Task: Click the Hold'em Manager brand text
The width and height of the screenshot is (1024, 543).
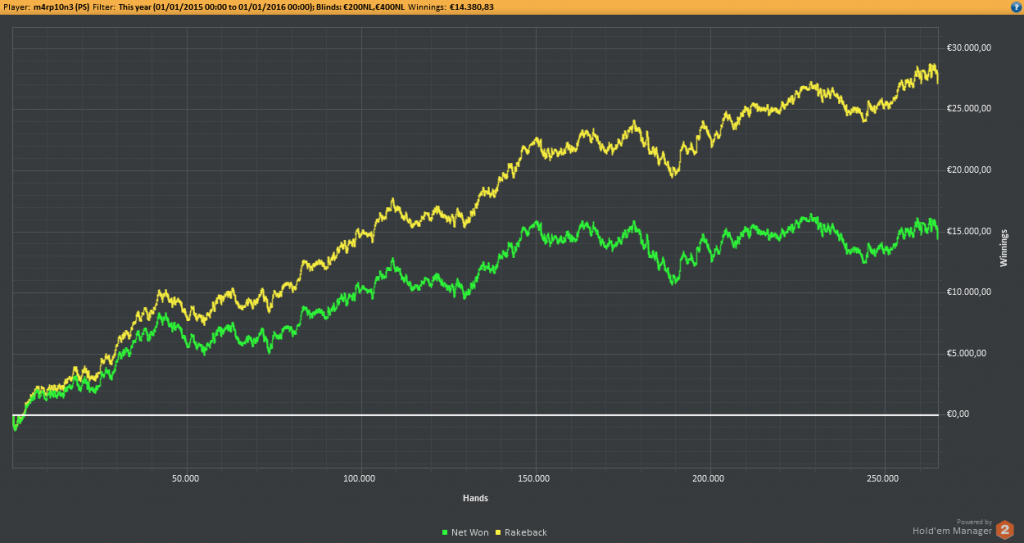Action: click(x=952, y=531)
